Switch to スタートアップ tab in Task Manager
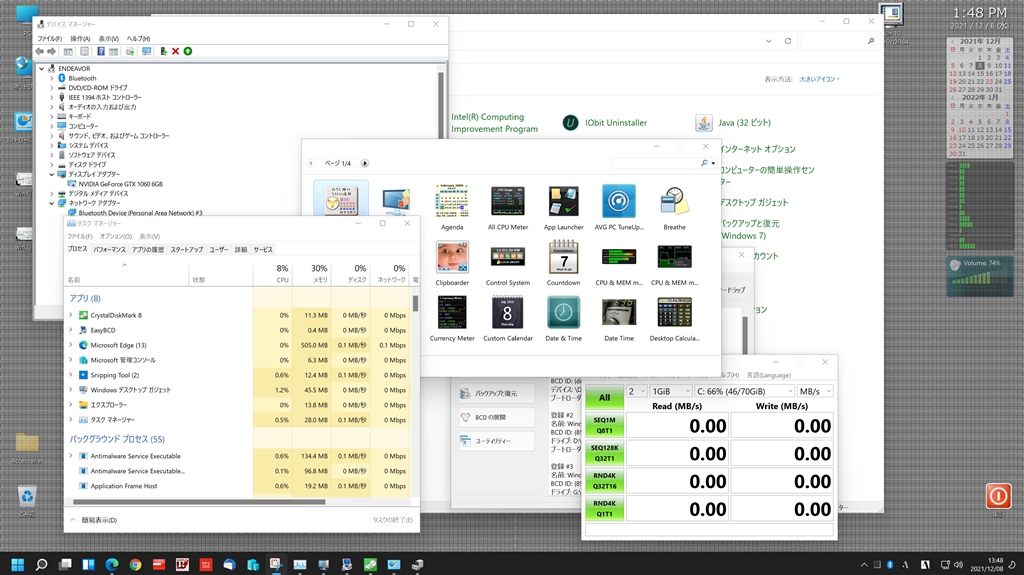The image size is (1024, 575). pos(187,250)
